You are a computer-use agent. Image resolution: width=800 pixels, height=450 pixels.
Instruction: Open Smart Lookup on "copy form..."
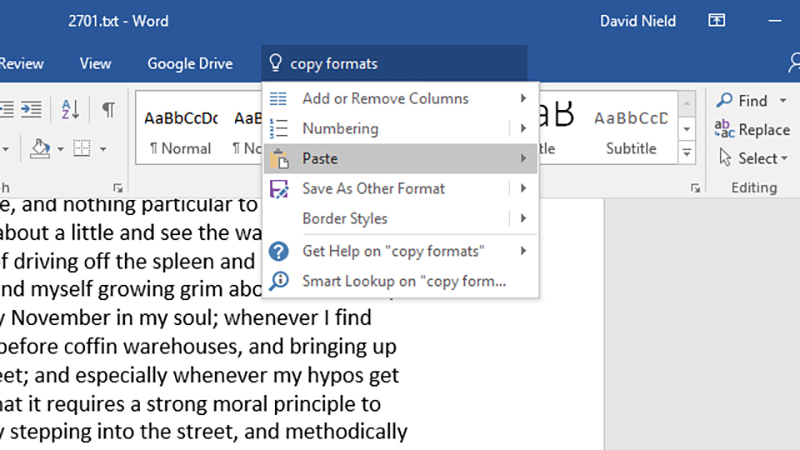coord(401,281)
